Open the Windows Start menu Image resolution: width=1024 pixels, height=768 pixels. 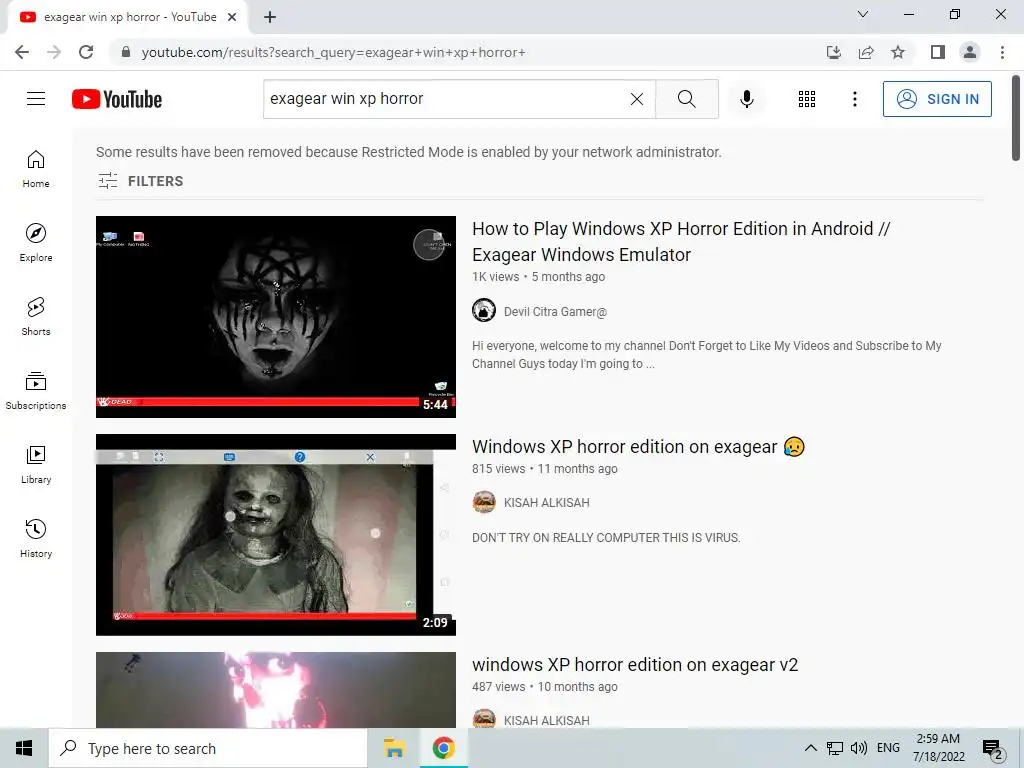[x=24, y=748]
